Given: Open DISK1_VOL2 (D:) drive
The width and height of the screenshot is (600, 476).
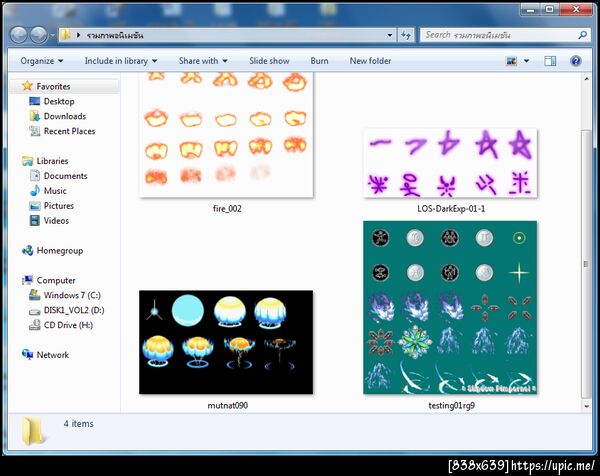Looking at the screenshot, I should (x=74, y=310).
